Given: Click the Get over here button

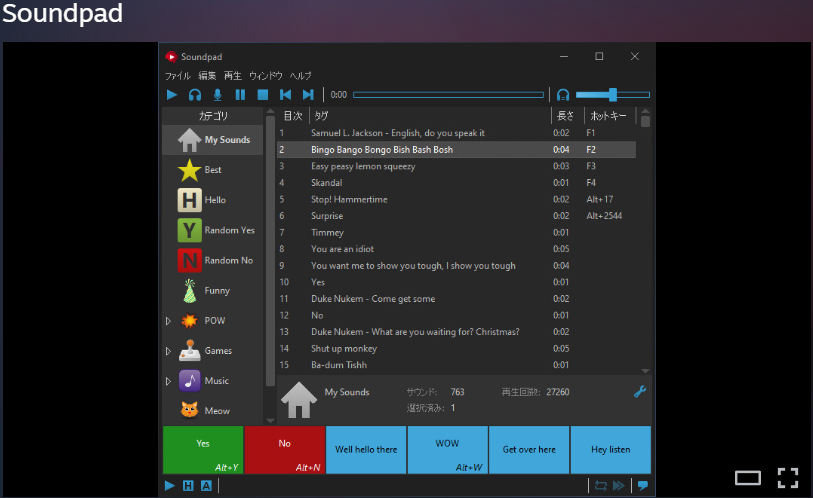Looking at the screenshot, I should [x=529, y=449].
